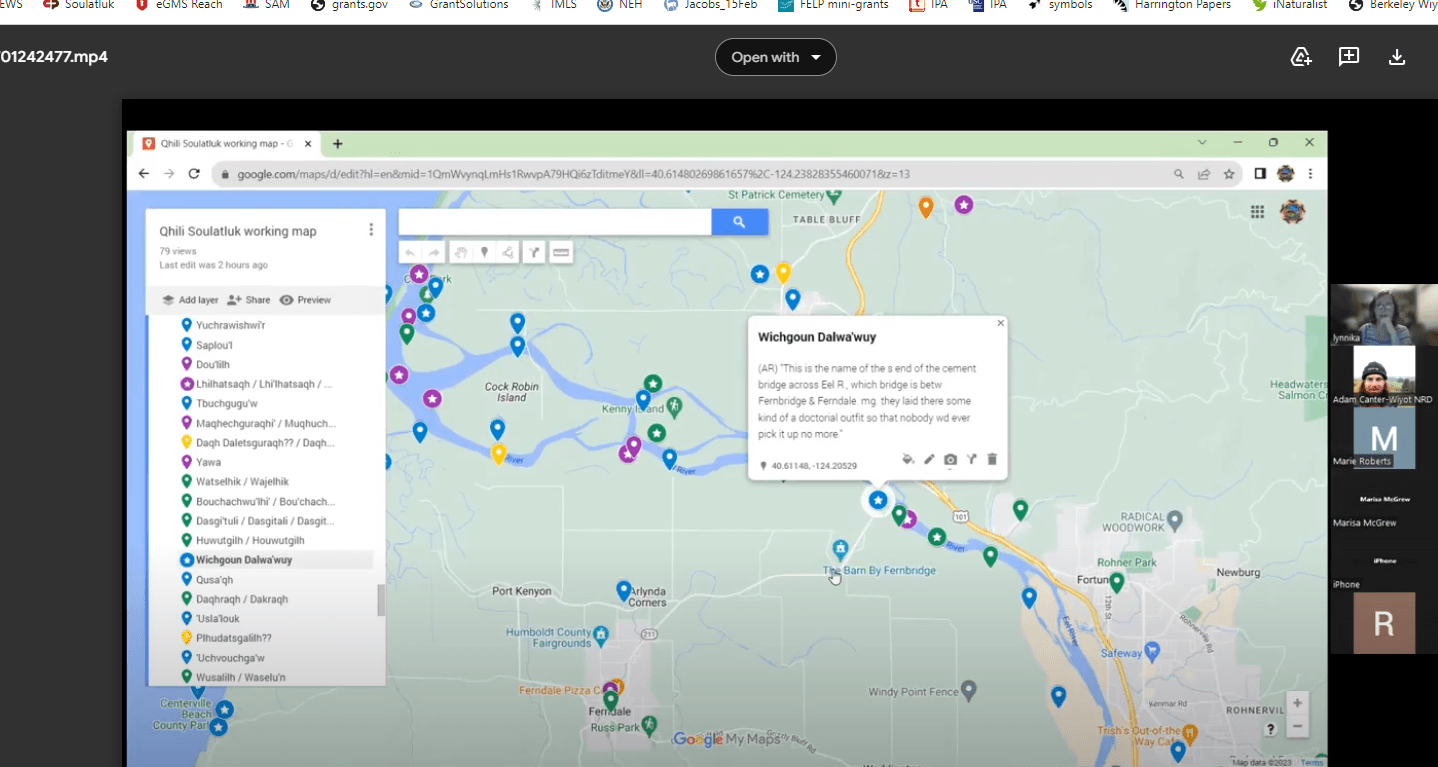Image resolution: width=1438 pixels, height=767 pixels.
Task: Add image using camera icon in popup
Action: (x=950, y=460)
